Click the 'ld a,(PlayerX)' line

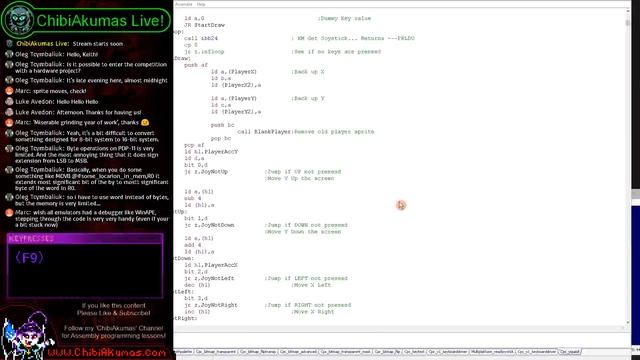(x=234, y=72)
